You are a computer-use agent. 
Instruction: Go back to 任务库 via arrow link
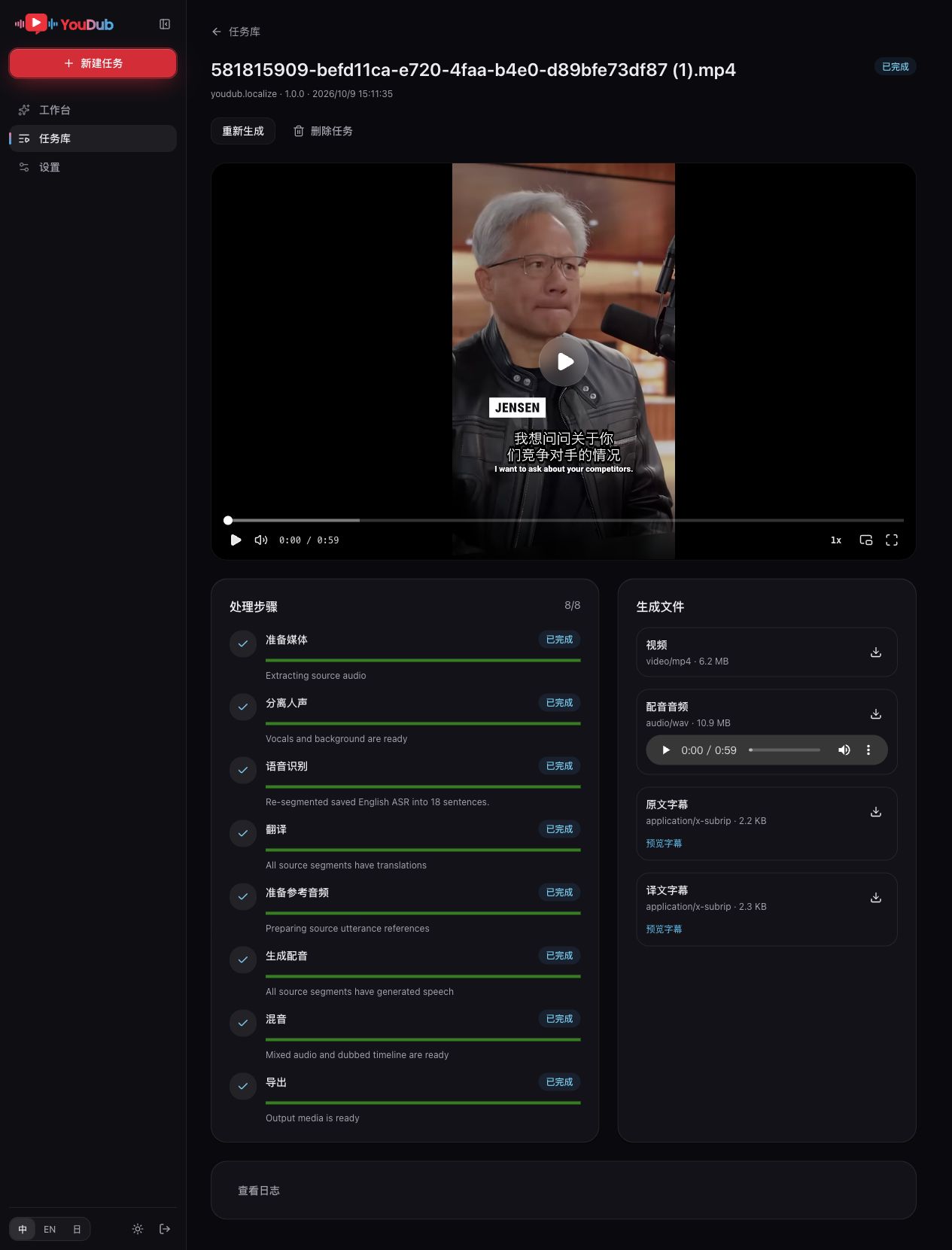[x=236, y=32]
